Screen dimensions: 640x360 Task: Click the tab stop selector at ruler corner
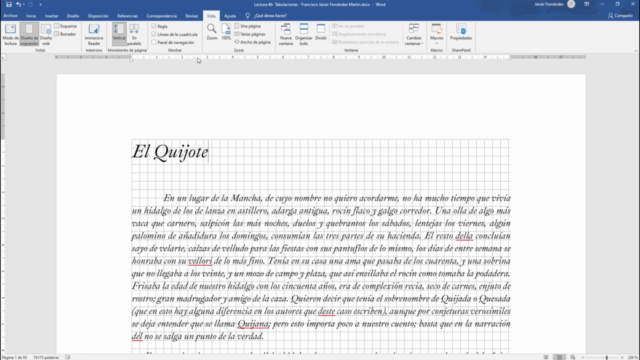4,58
